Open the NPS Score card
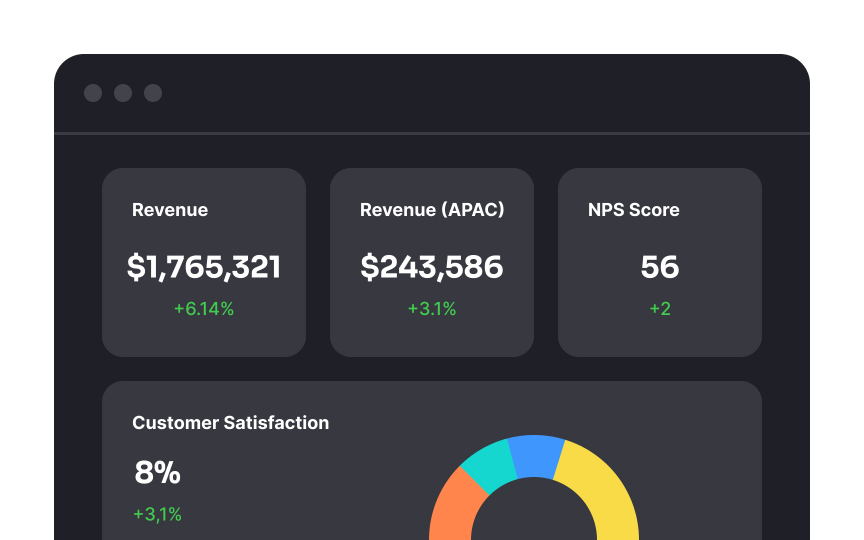The height and width of the screenshot is (540, 864). pos(660,262)
